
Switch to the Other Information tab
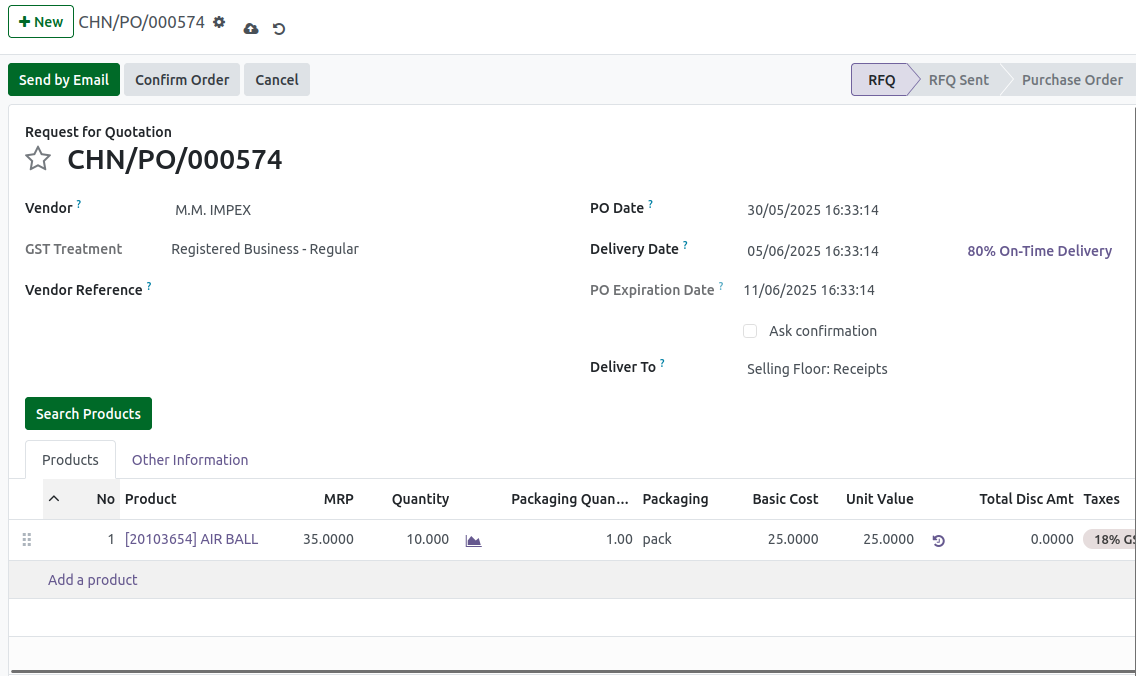pyautogui.click(x=190, y=459)
